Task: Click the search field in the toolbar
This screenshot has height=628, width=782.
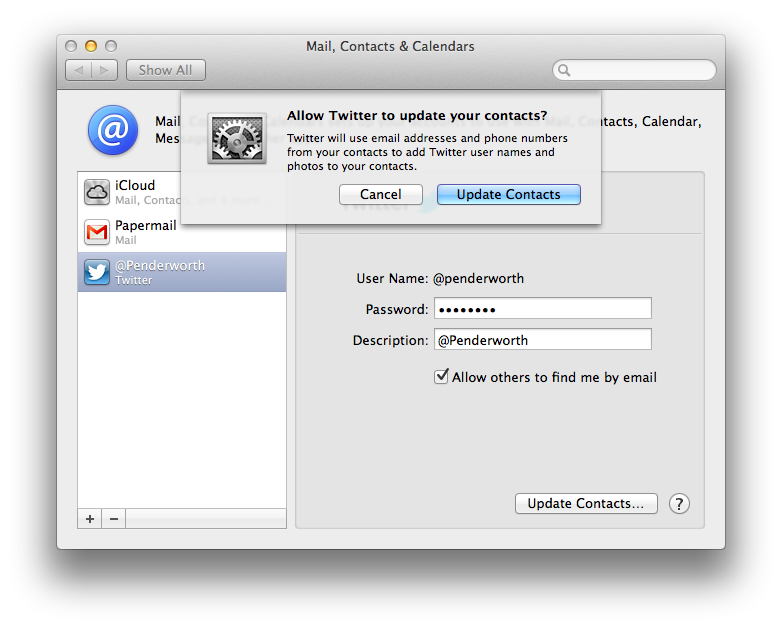Action: (634, 70)
